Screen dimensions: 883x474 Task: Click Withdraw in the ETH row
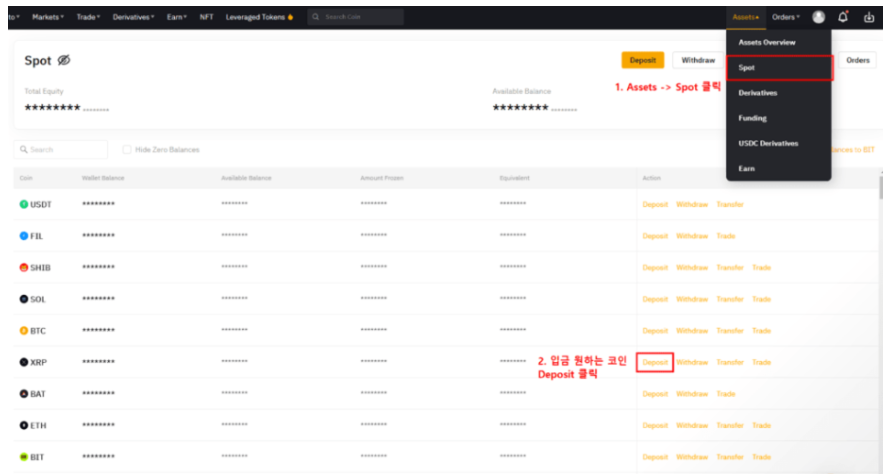coord(692,425)
